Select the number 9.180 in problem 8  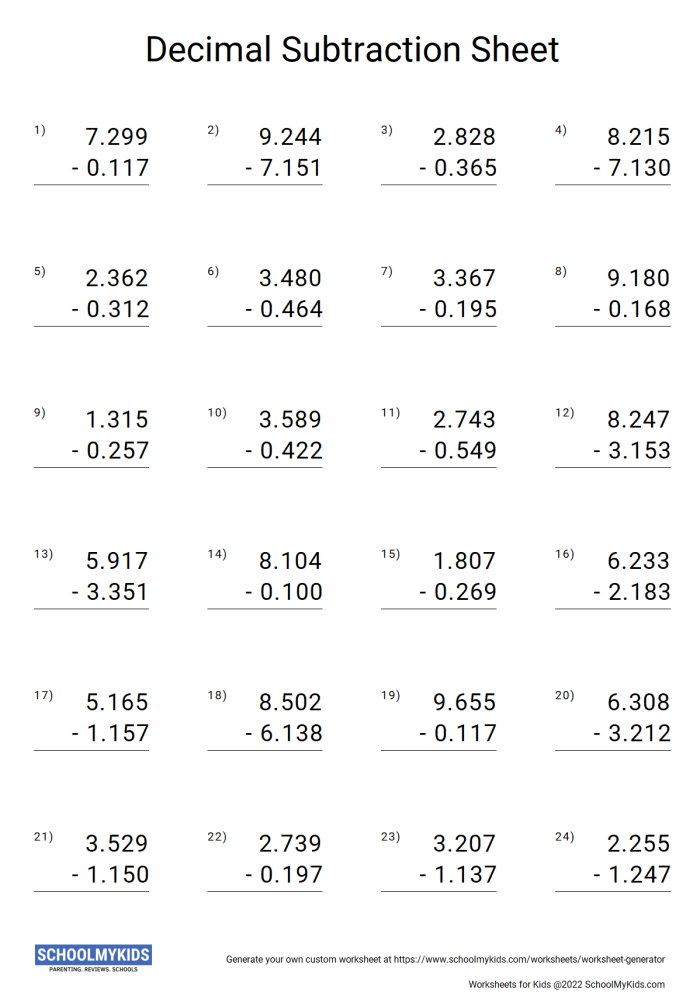click(638, 278)
